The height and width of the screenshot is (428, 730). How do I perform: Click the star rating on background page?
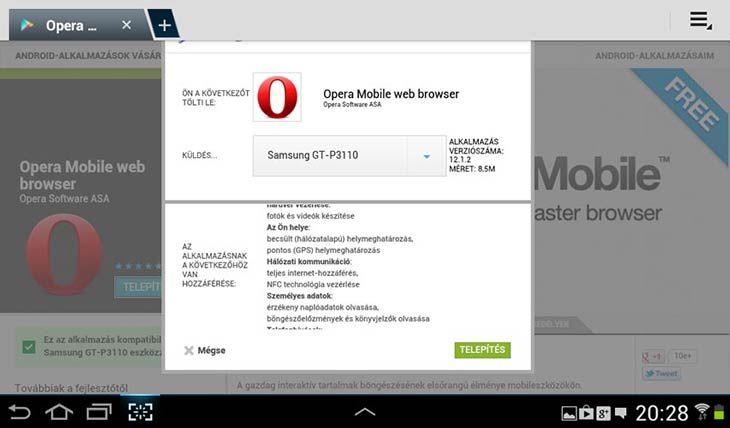tap(138, 266)
